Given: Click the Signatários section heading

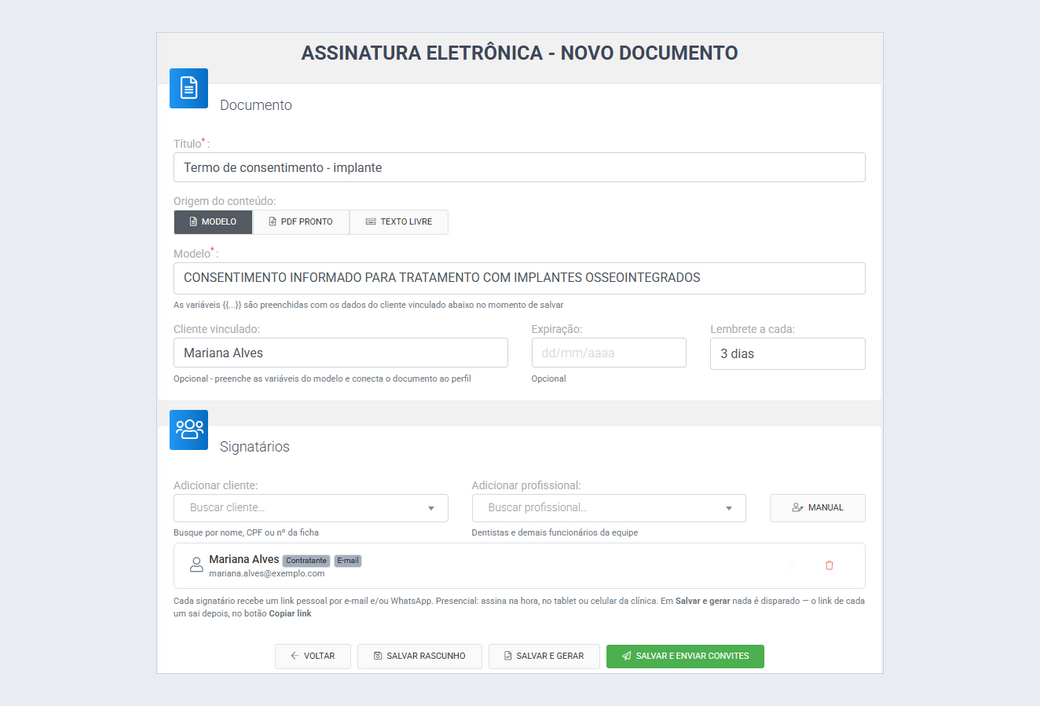Looking at the screenshot, I should coord(255,447).
